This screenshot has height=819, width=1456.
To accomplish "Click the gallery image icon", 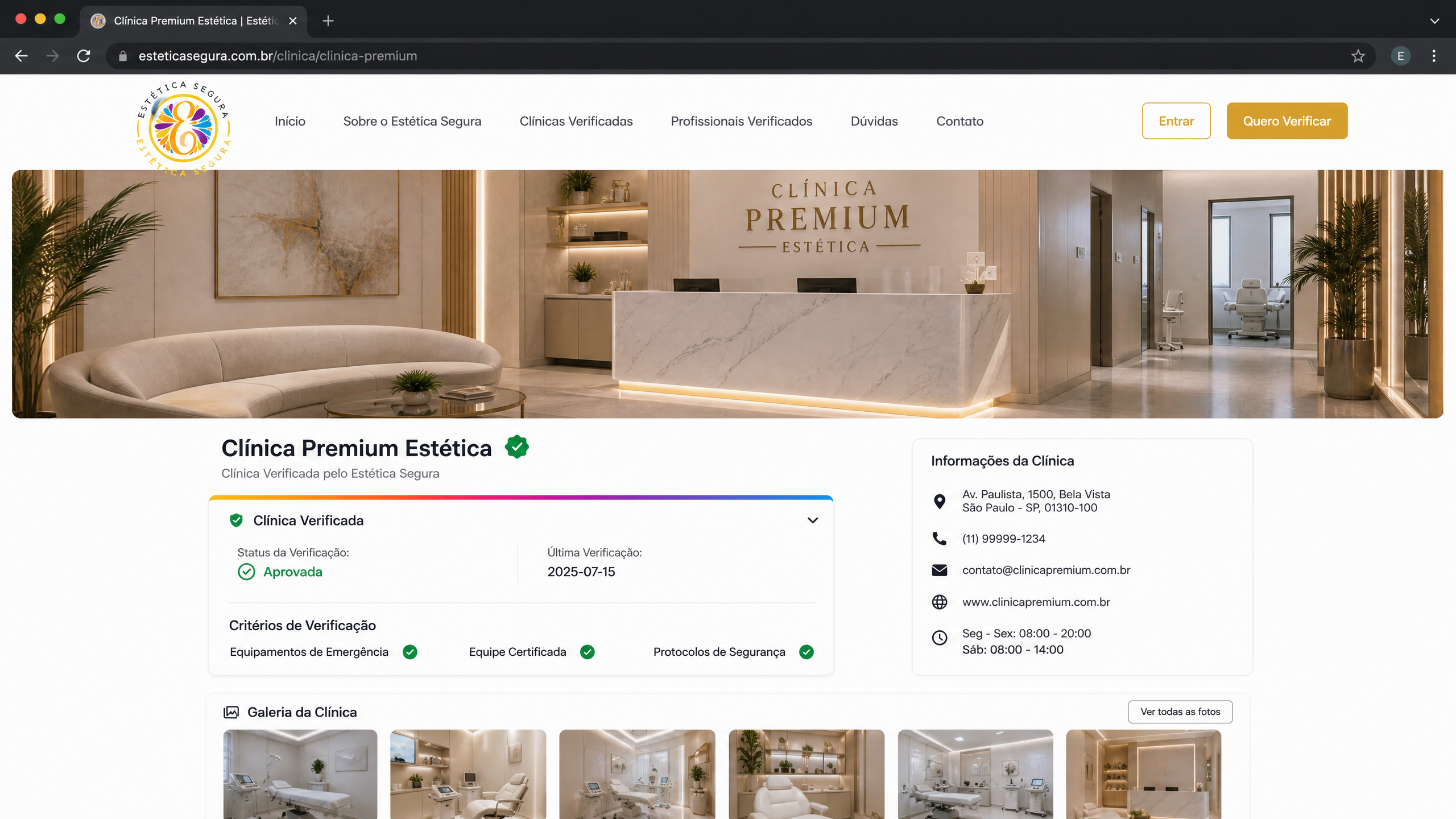I will [x=231, y=712].
